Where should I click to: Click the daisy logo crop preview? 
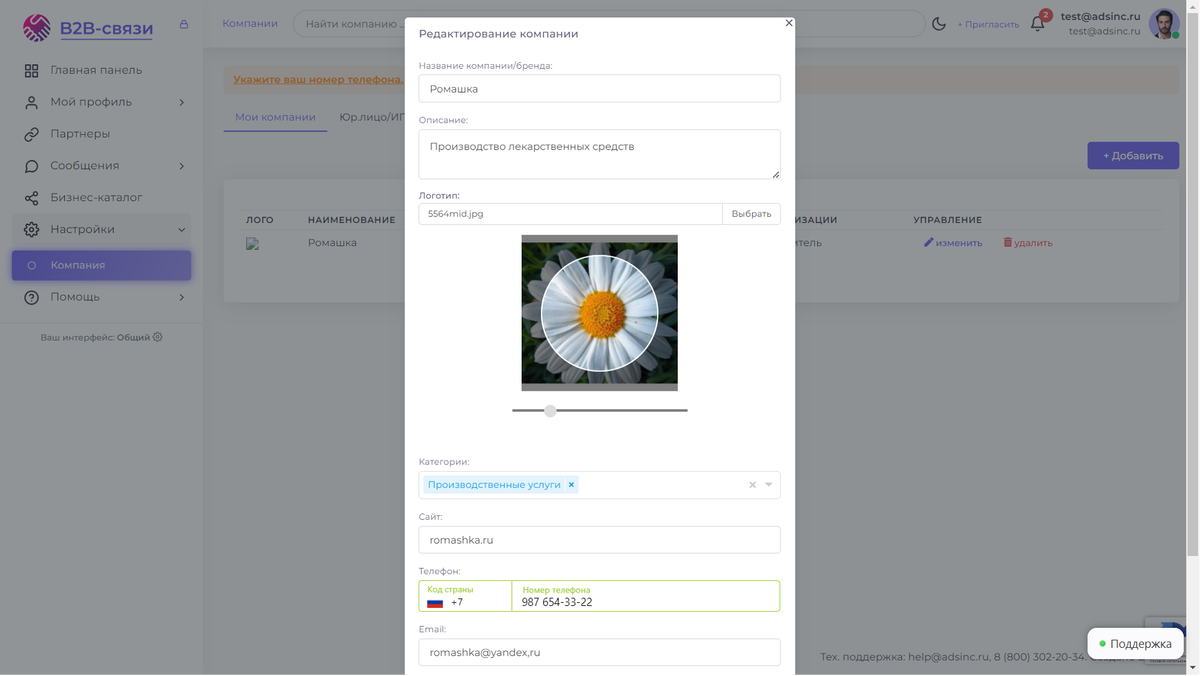coord(600,313)
